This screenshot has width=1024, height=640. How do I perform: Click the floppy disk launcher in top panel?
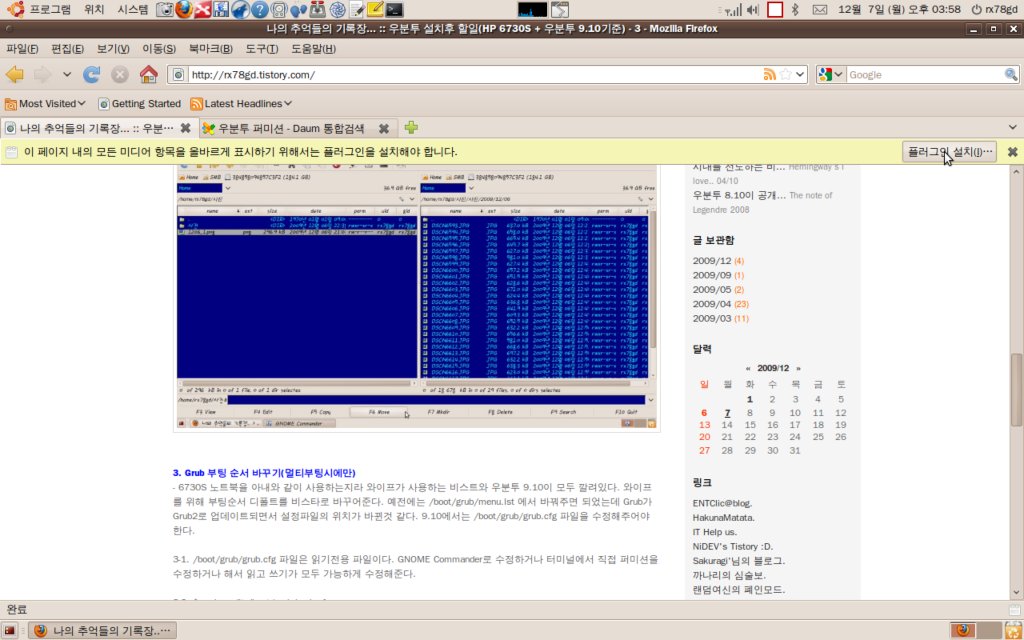pyautogui.click(x=221, y=9)
